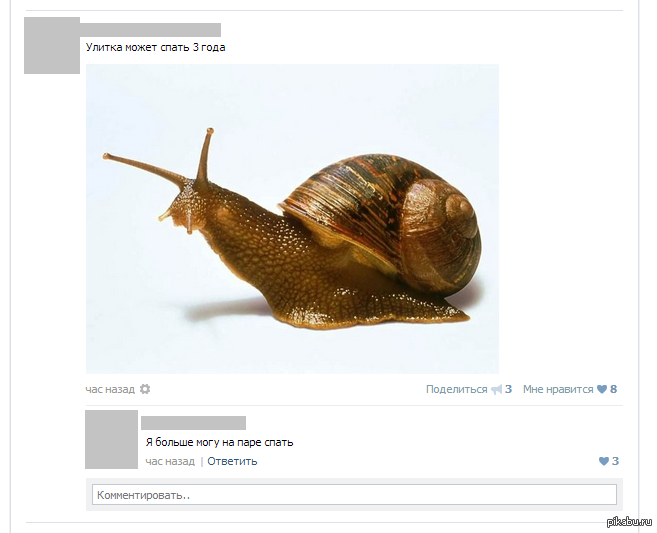
Task: Click the share count 3
Action: click(508, 389)
